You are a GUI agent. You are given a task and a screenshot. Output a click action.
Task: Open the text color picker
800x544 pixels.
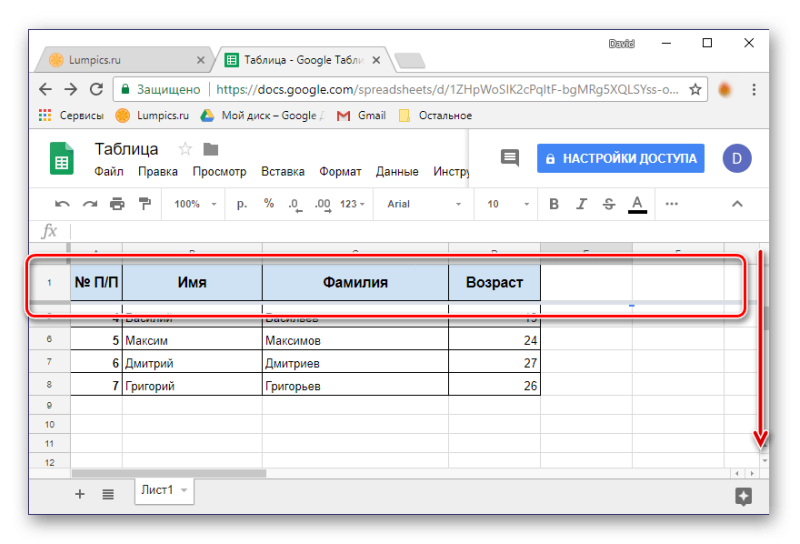637,204
